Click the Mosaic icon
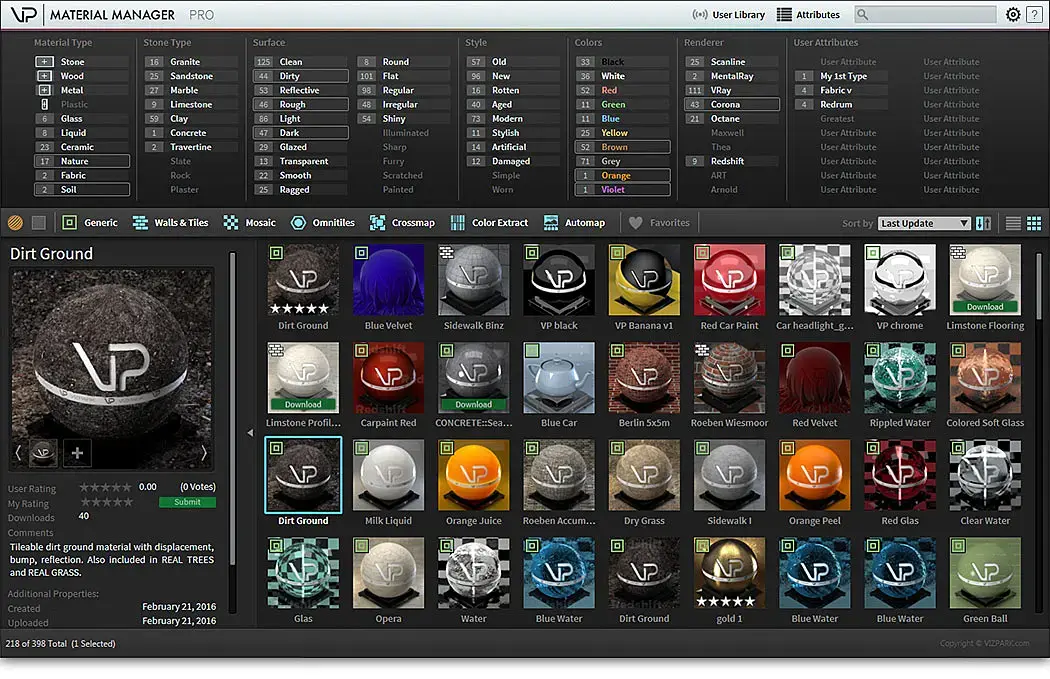 231,223
